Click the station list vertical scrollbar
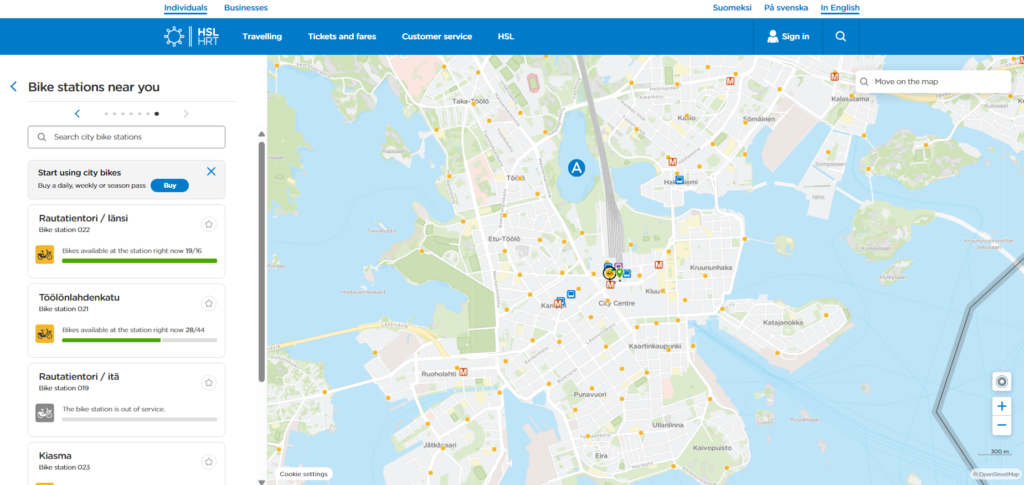The image size is (1024, 485). pyautogui.click(x=262, y=260)
